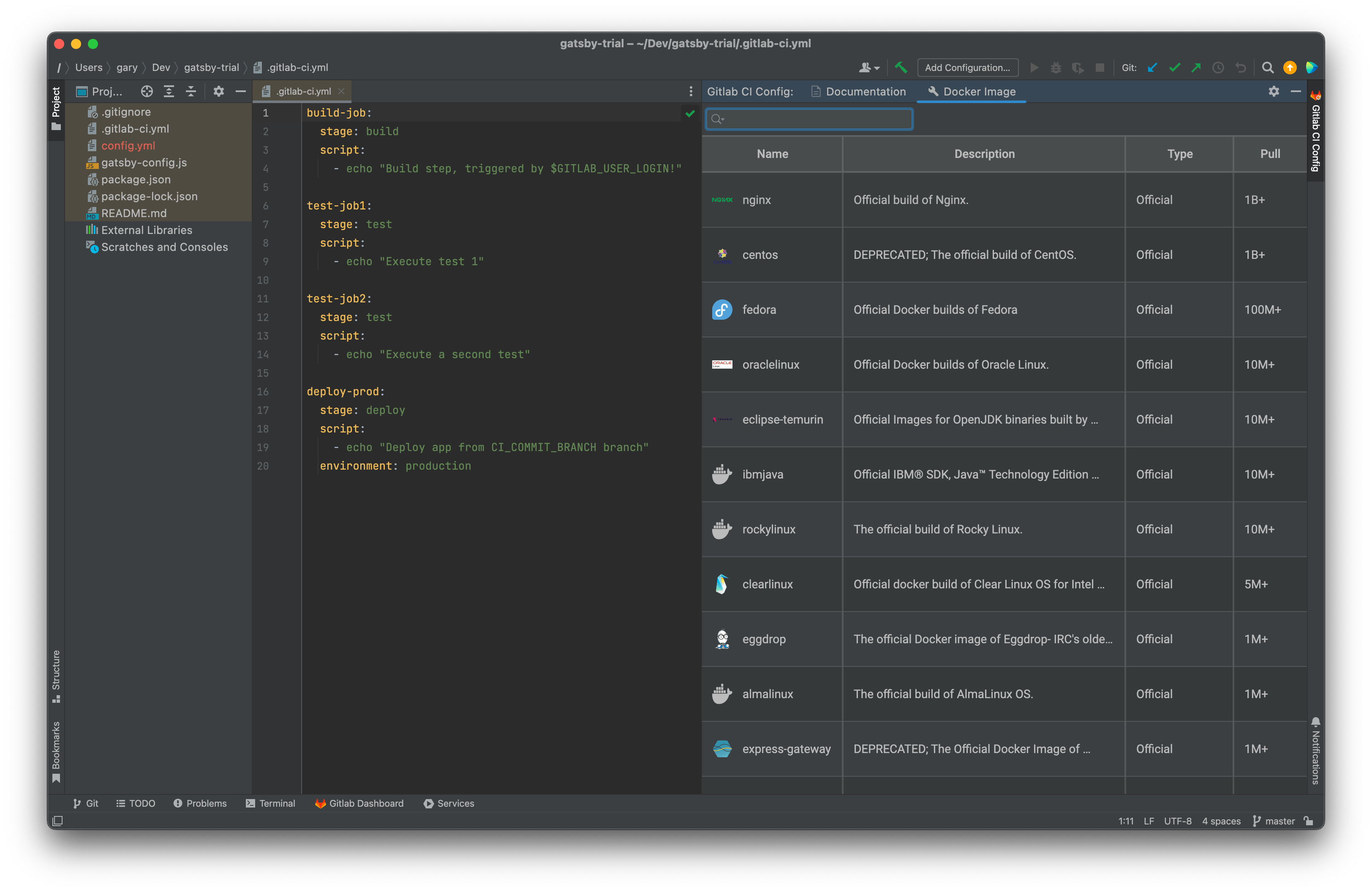Viewport: 1372px width, 892px height.
Task: Select file in Project view with crosshair icon
Action: click(x=147, y=91)
